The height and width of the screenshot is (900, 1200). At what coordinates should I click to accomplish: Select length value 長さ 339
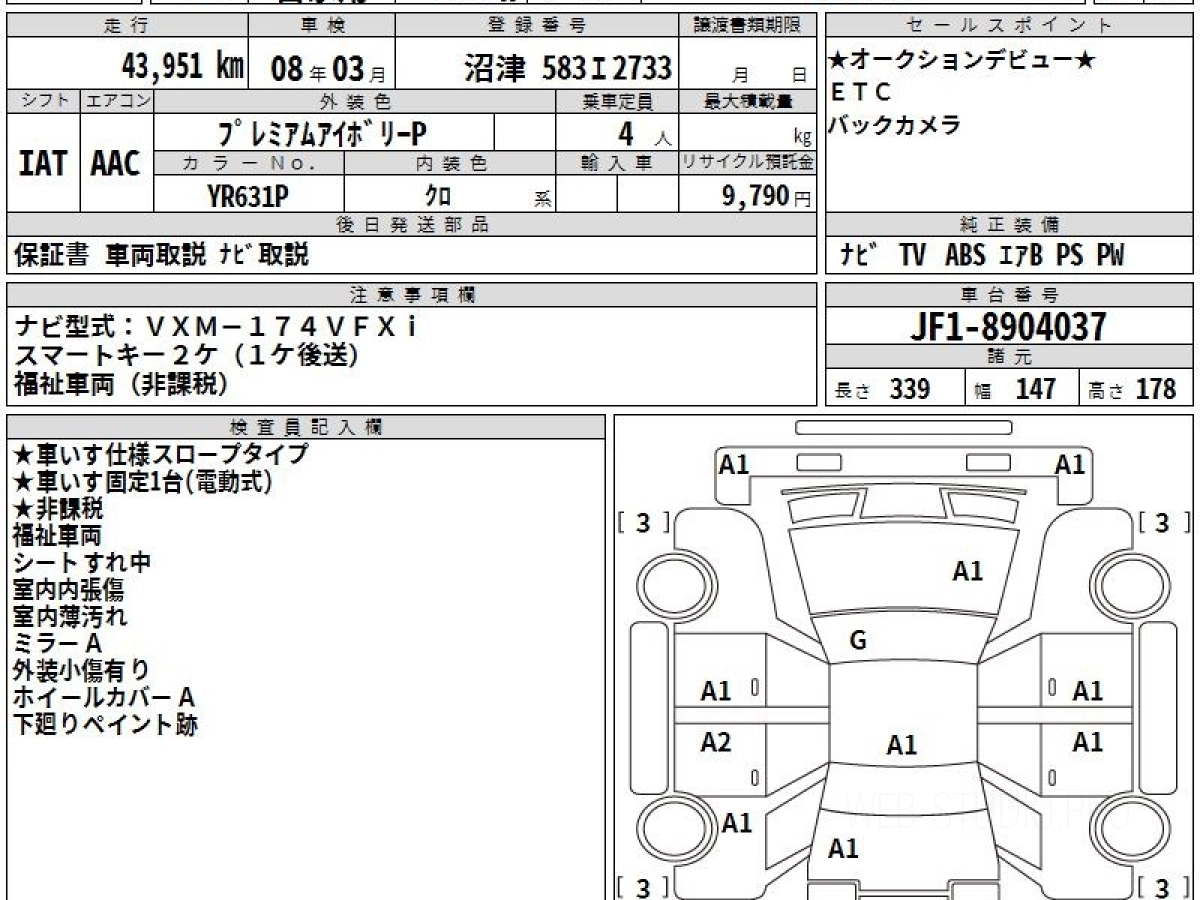click(x=882, y=389)
